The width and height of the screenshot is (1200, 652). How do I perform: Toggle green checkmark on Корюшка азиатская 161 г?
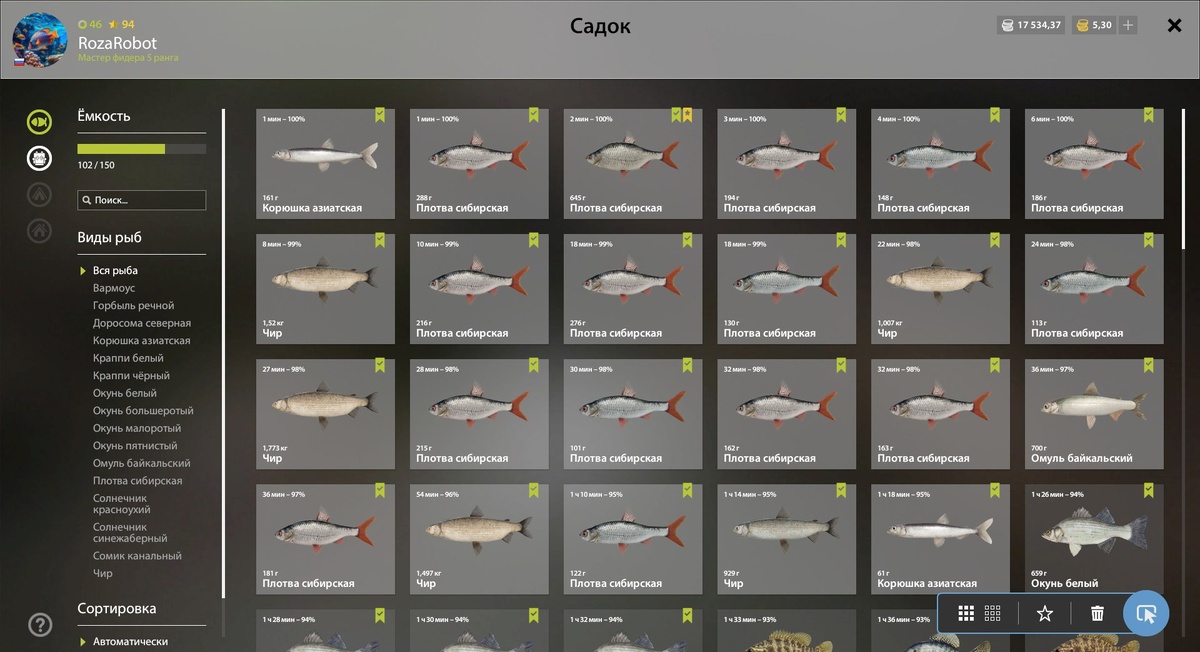click(x=380, y=115)
